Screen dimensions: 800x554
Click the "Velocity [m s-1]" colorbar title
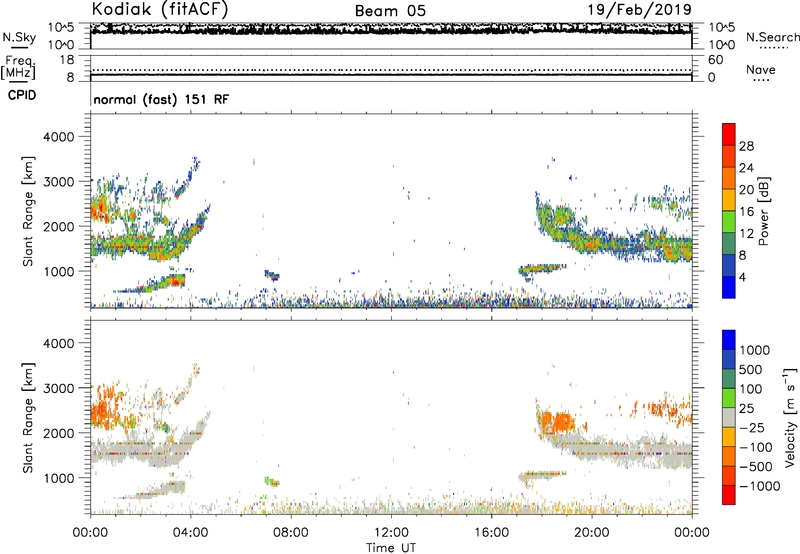pyautogui.click(x=790, y=417)
